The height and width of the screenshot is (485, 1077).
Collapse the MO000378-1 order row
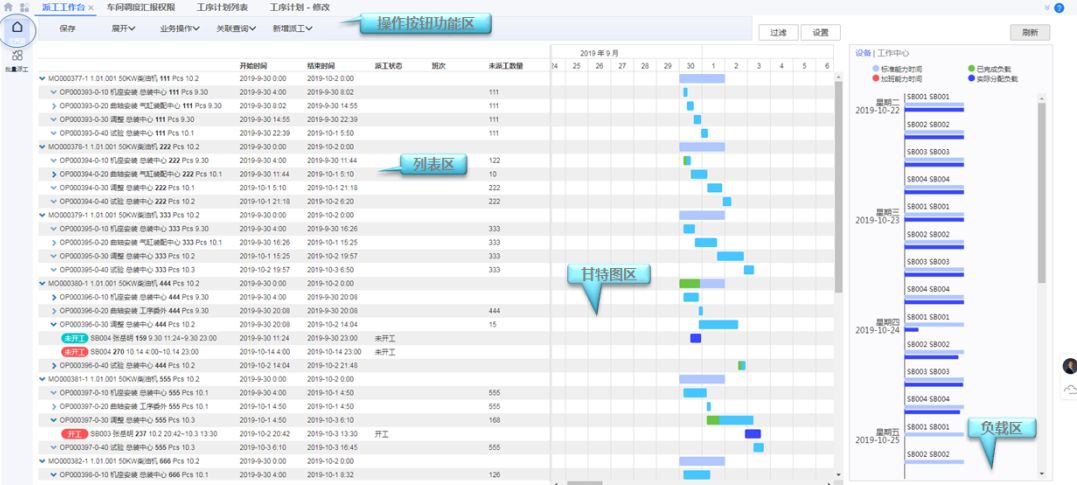coord(43,147)
